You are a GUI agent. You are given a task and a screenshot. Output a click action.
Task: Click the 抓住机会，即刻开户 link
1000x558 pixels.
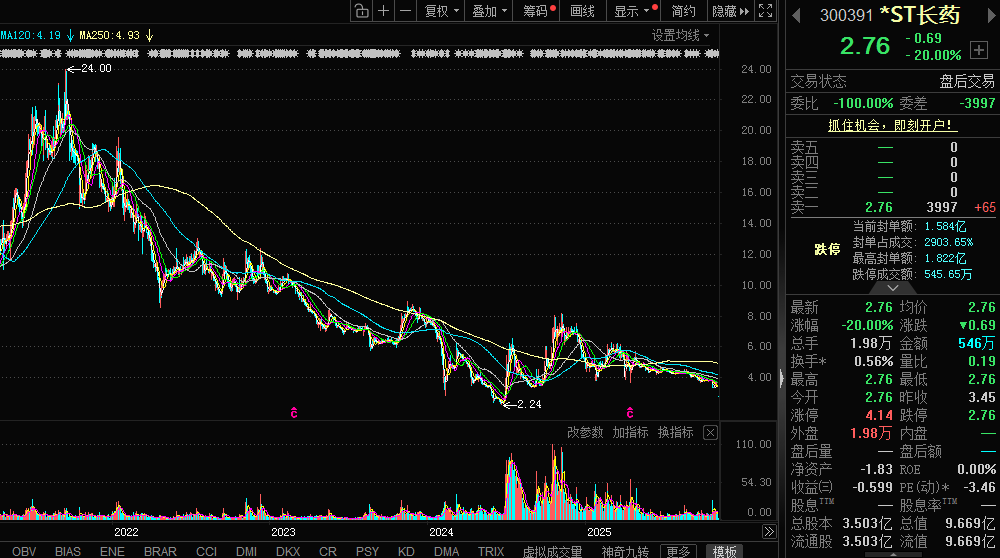pos(892,125)
